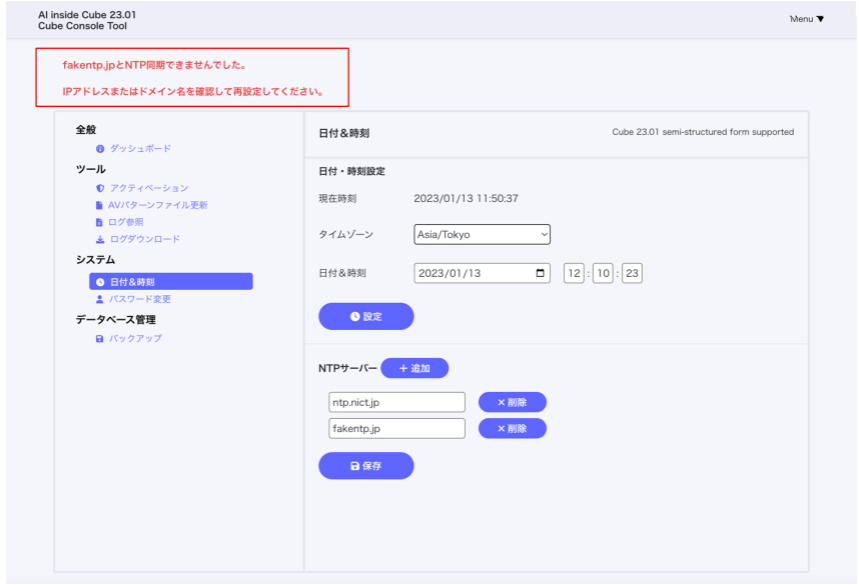Click the backup disk icon
The width and height of the screenshot is (859, 585).
pos(100,339)
